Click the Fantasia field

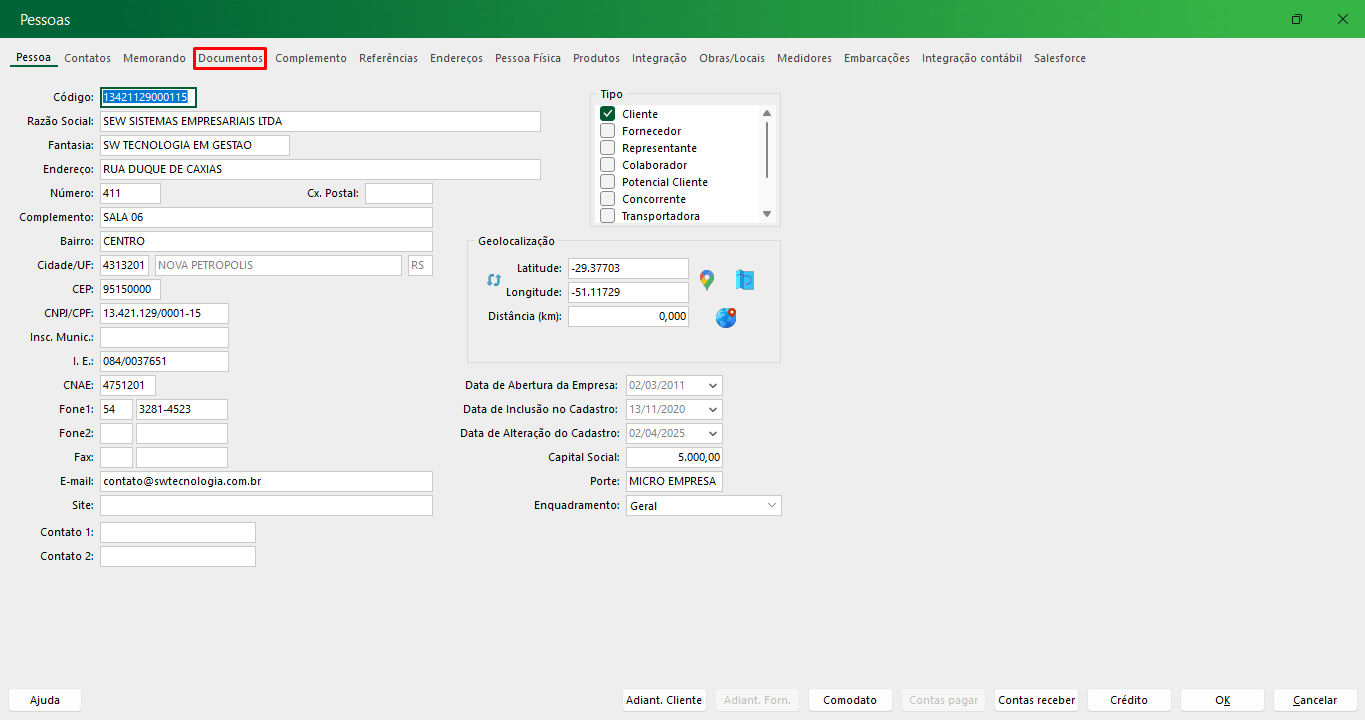(195, 145)
